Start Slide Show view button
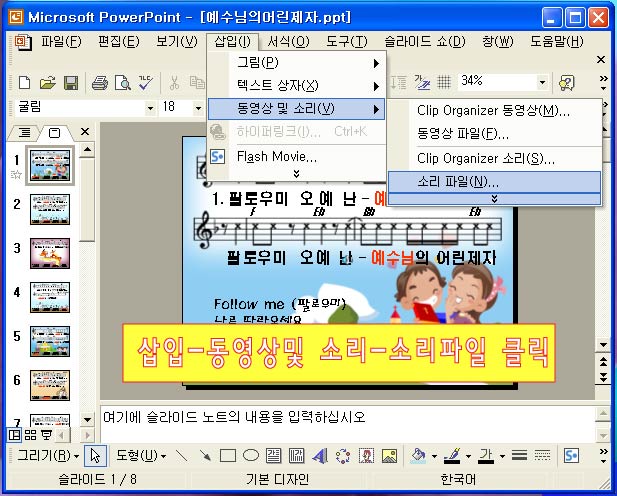The image size is (617, 496). [x=46, y=435]
